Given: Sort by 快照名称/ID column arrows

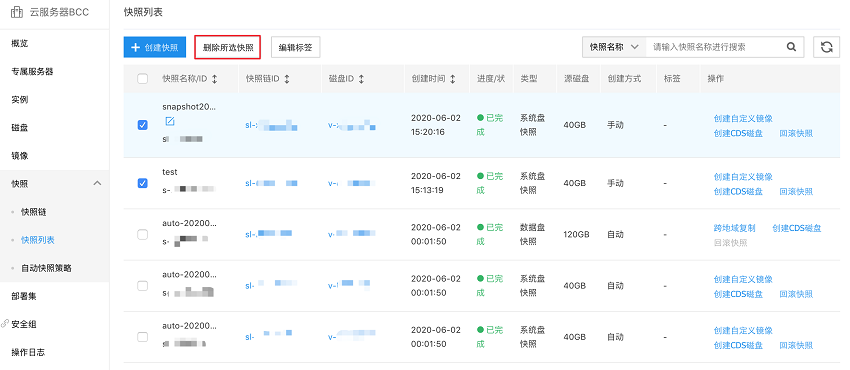Looking at the screenshot, I should coord(214,79).
